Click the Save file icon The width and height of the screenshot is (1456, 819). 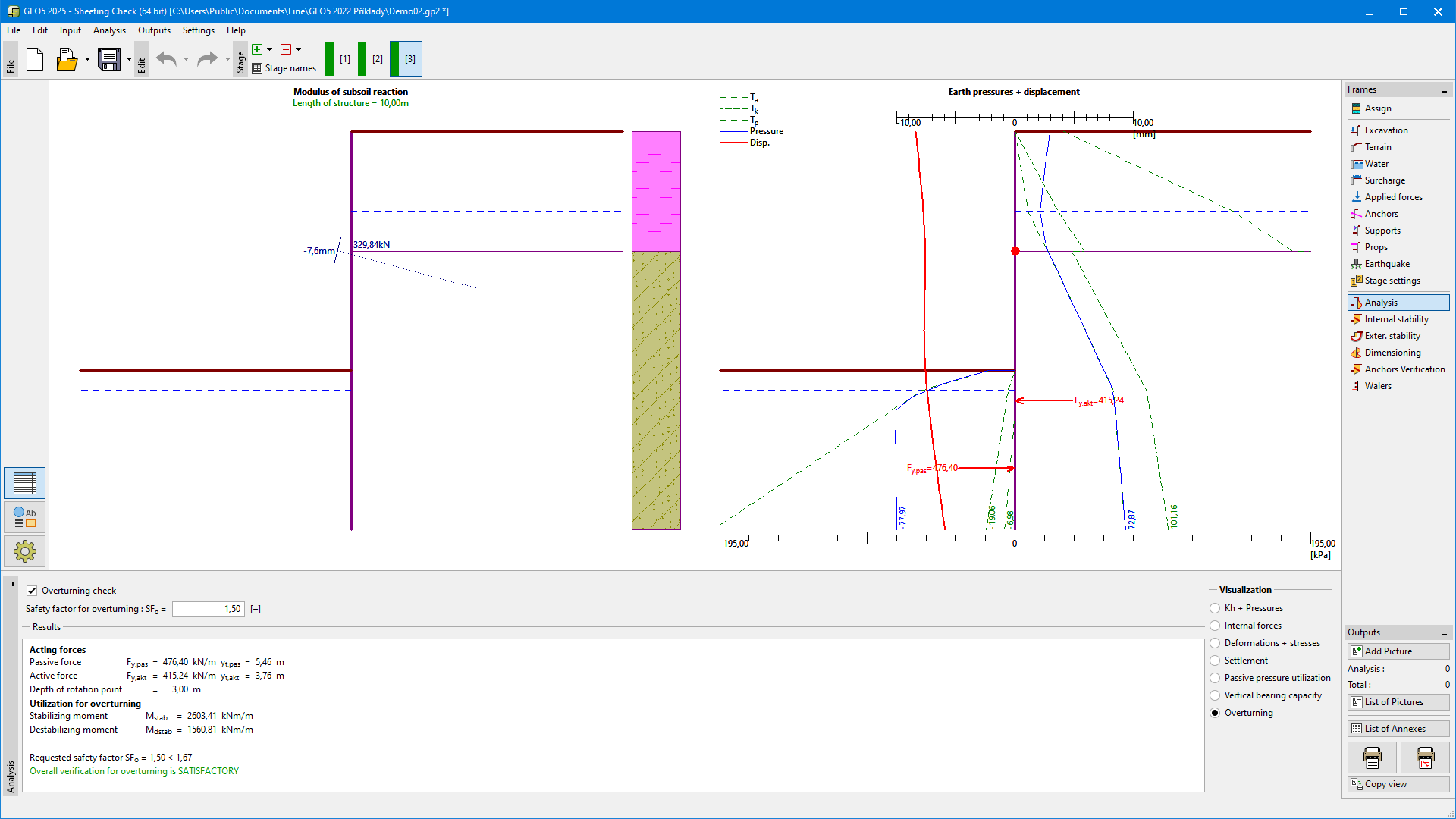tap(109, 59)
